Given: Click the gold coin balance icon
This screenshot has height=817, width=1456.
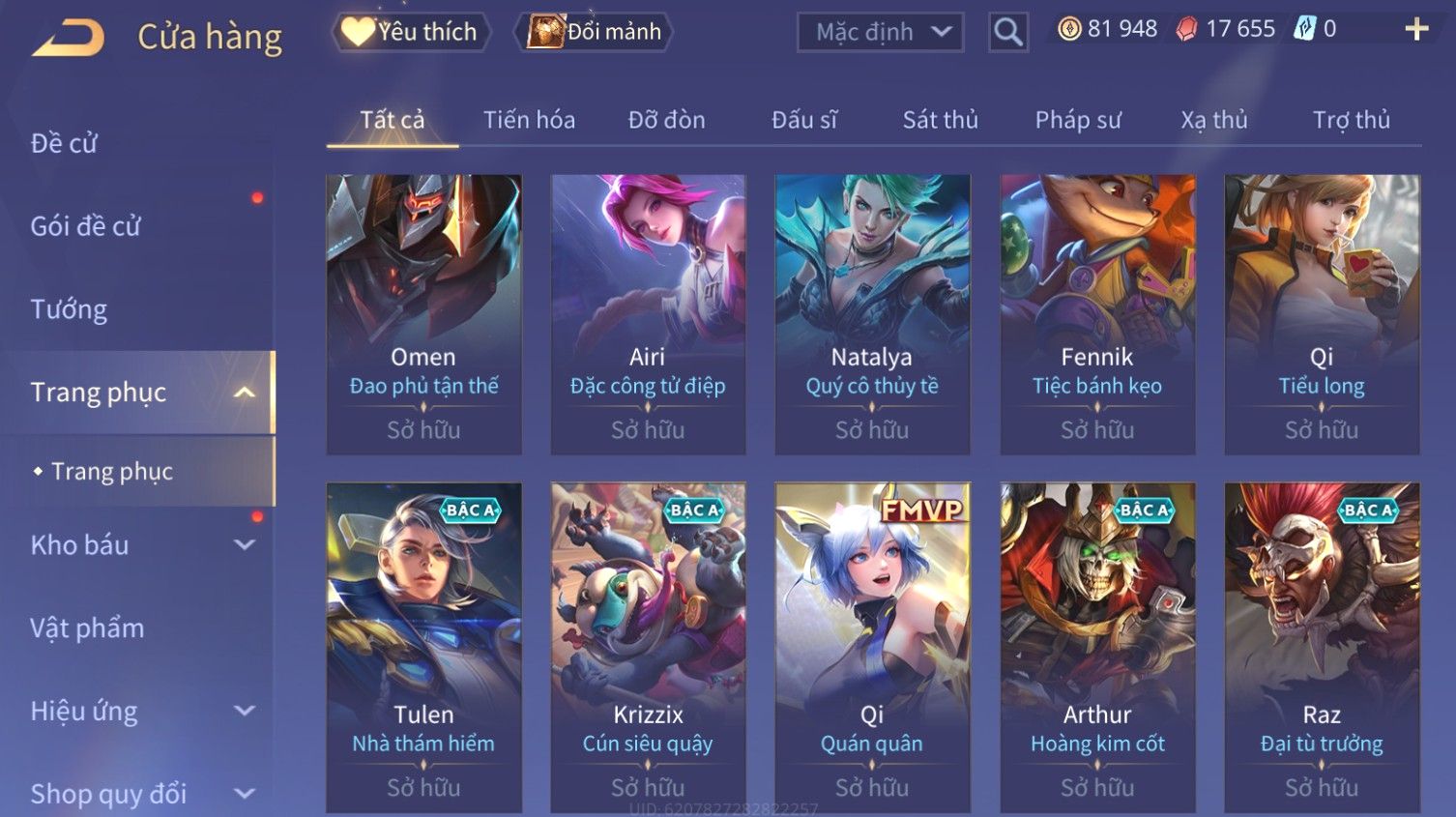Looking at the screenshot, I should (x=1069, y=29).
